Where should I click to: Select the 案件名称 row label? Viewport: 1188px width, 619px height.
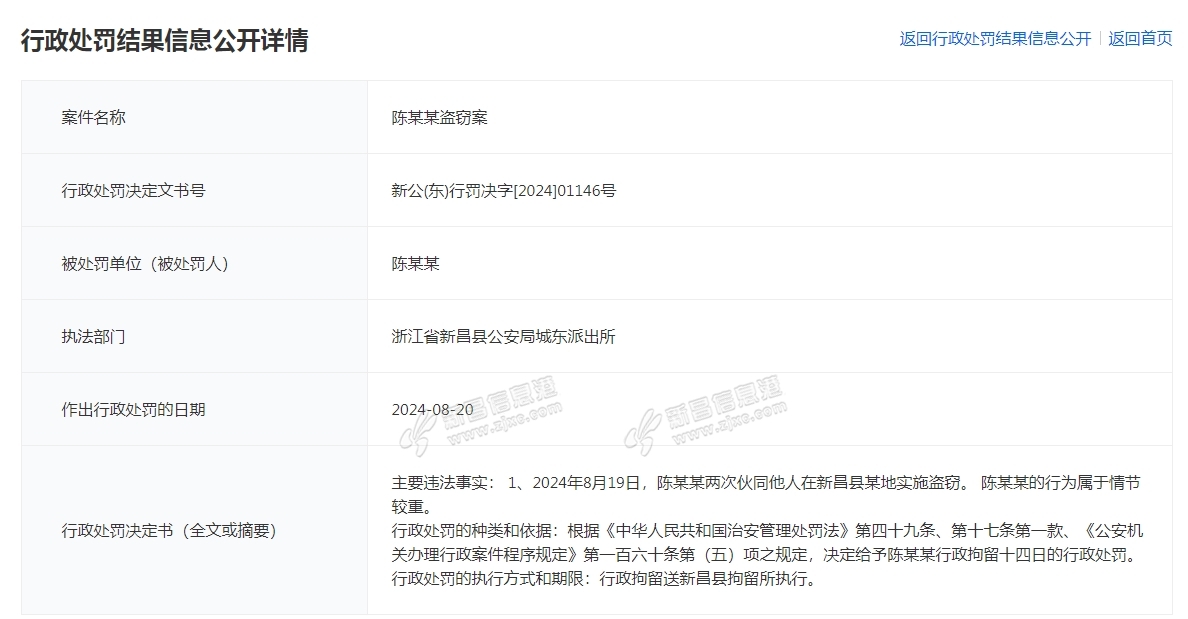click(94, 117)
